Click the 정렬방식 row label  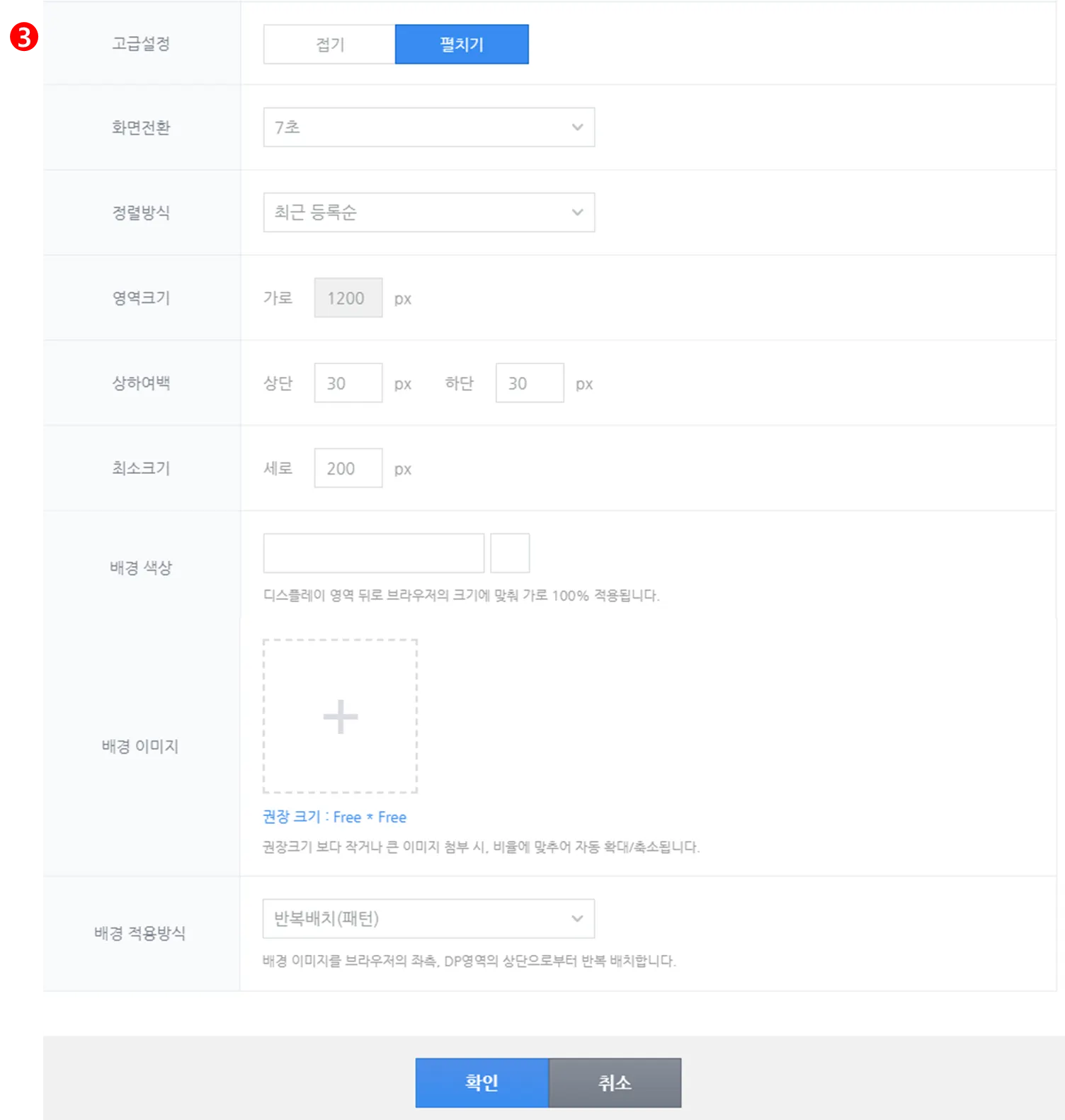(x=141, y=213)
